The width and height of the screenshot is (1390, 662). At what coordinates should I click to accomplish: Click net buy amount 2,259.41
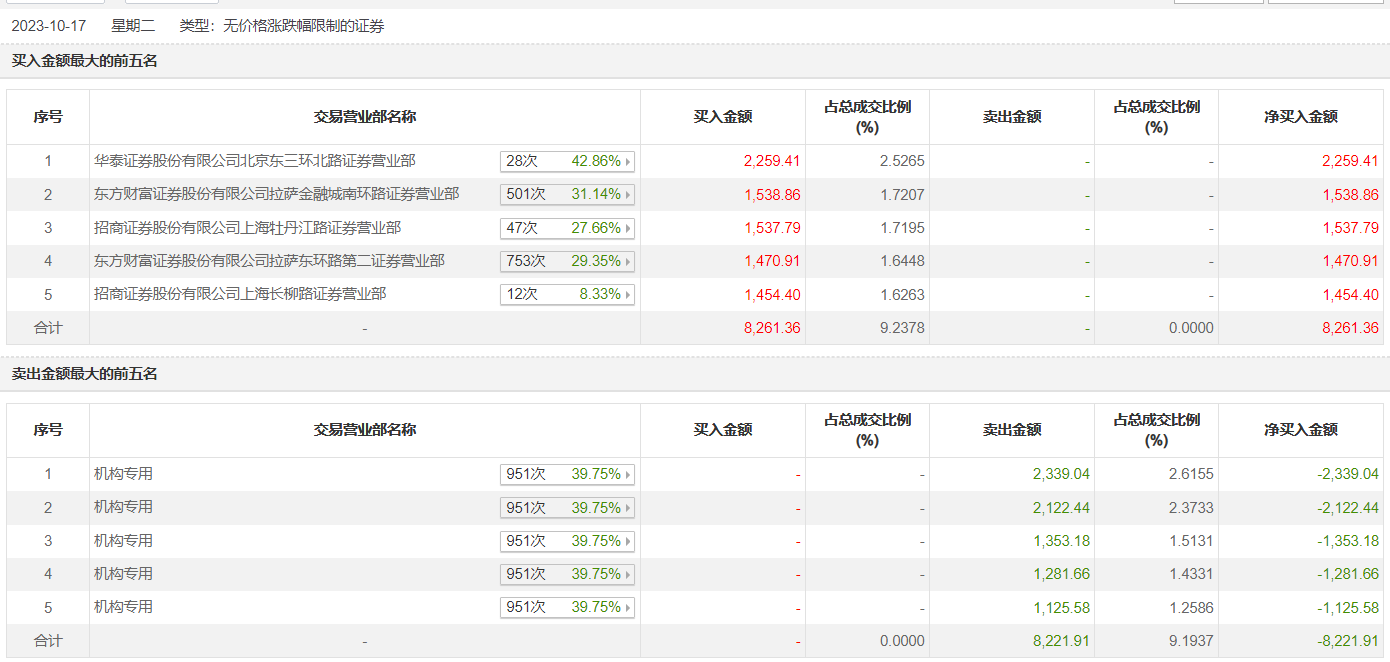[1349, 161]
